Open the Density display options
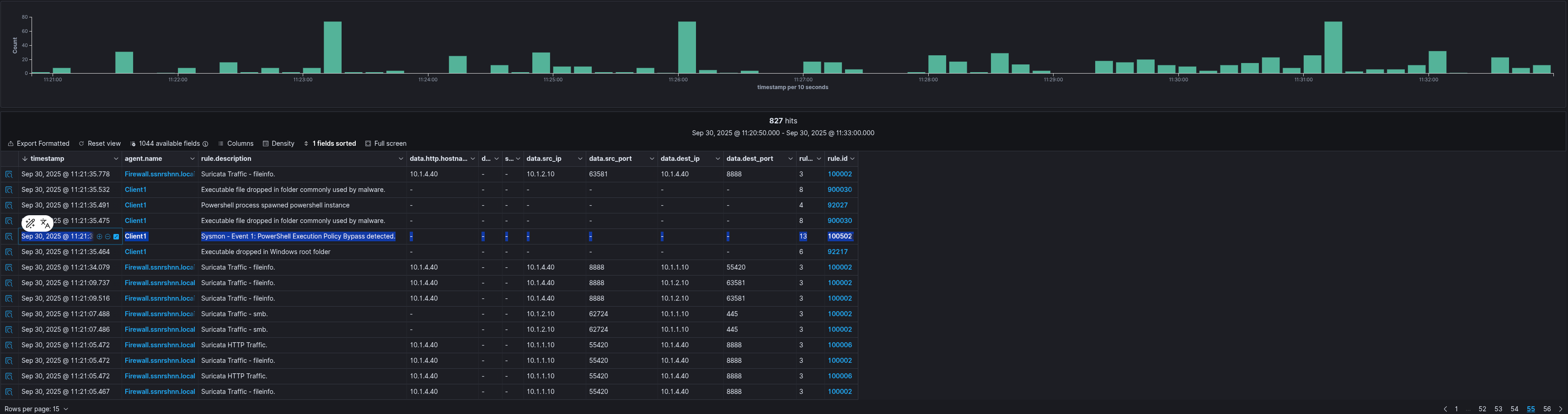 pyautogui.click(x=278, y=144)
